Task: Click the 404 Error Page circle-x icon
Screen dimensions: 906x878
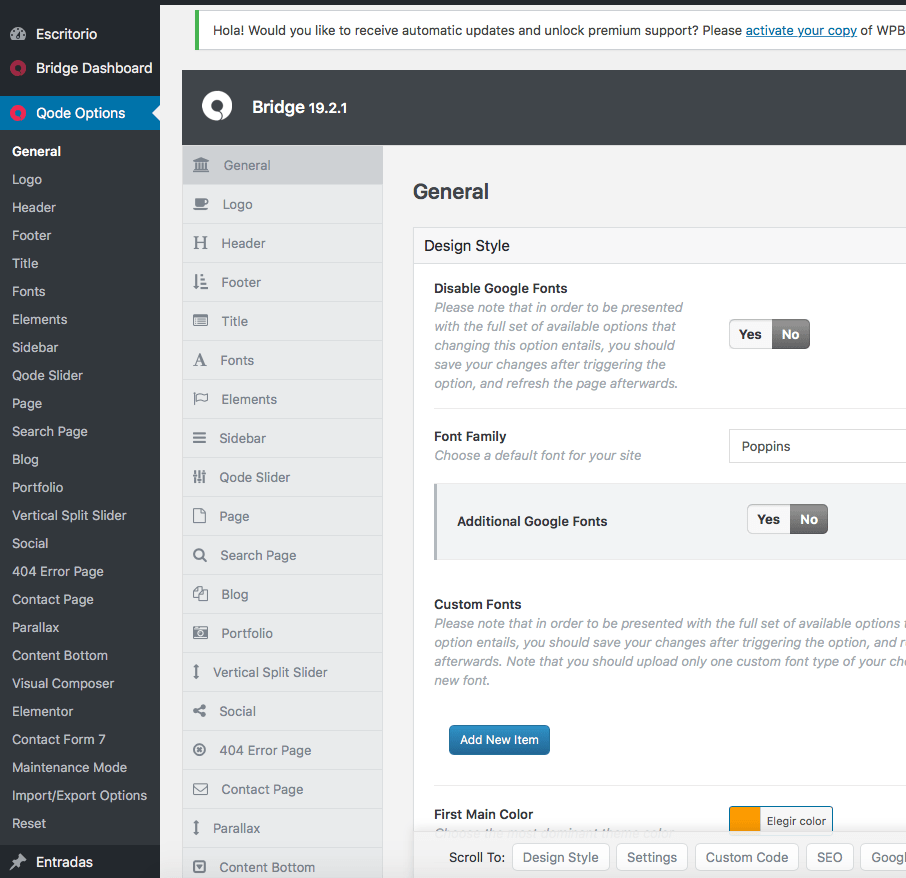Action: (199, 750)
